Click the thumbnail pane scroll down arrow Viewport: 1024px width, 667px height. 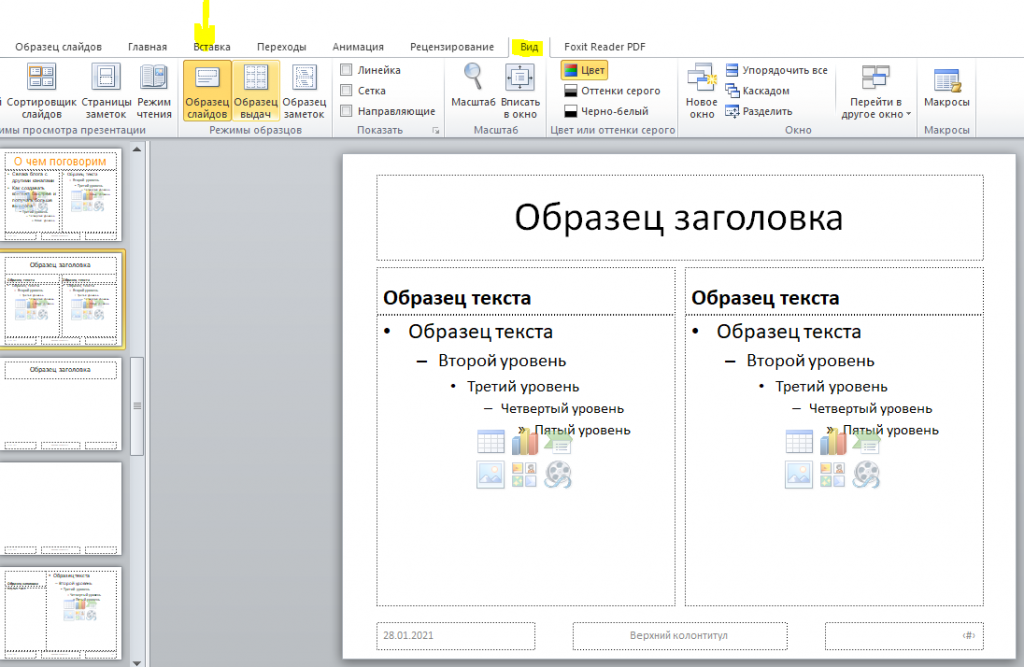[137, 662]
